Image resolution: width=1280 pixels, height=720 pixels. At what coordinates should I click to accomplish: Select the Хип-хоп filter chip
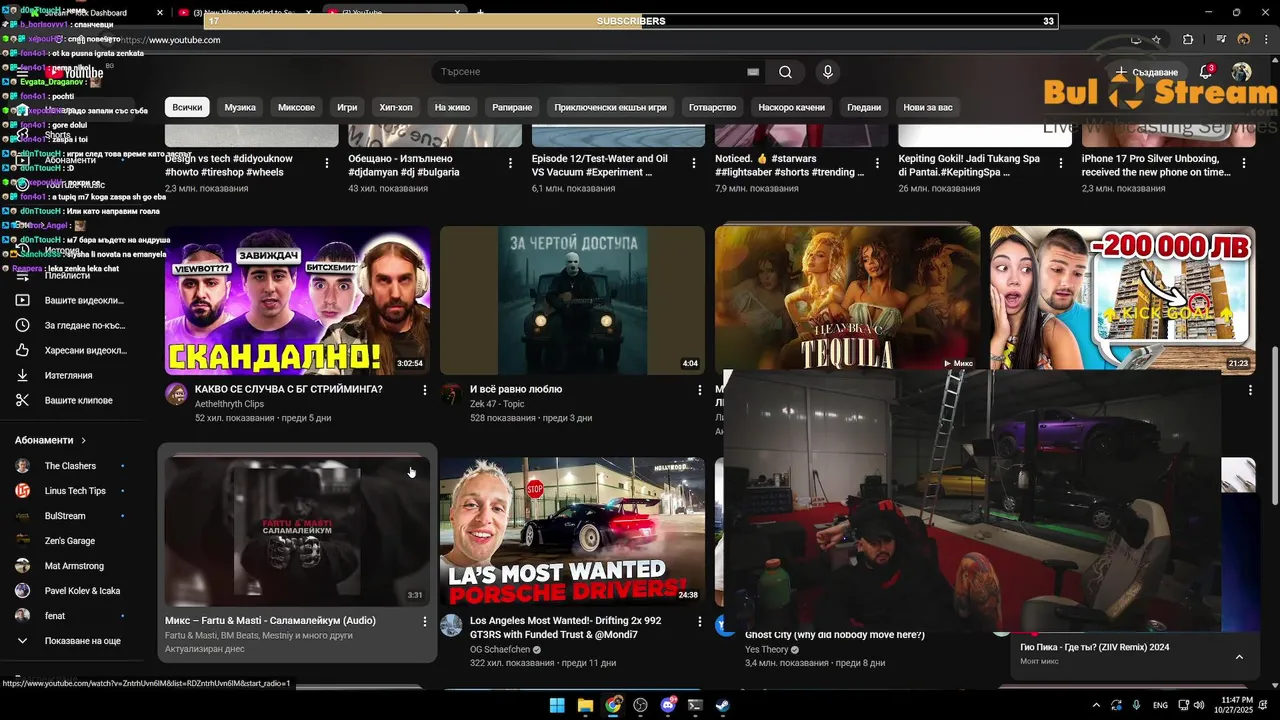[x=396, y=107]
